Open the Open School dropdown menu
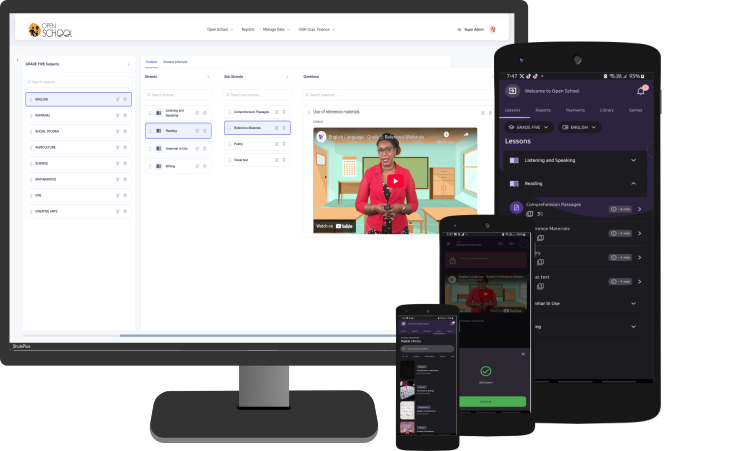 220,29
